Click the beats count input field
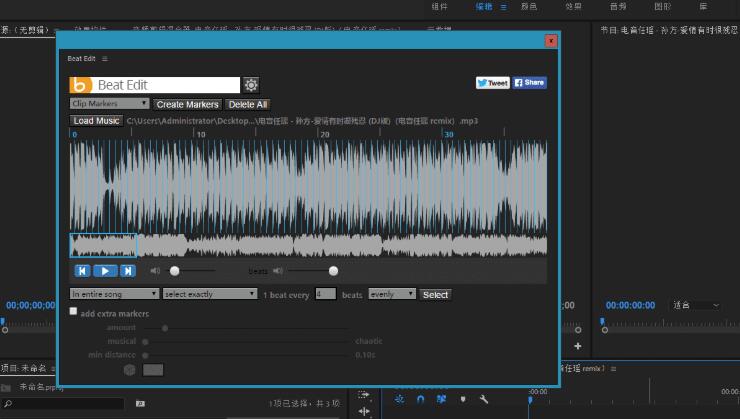 325,294
